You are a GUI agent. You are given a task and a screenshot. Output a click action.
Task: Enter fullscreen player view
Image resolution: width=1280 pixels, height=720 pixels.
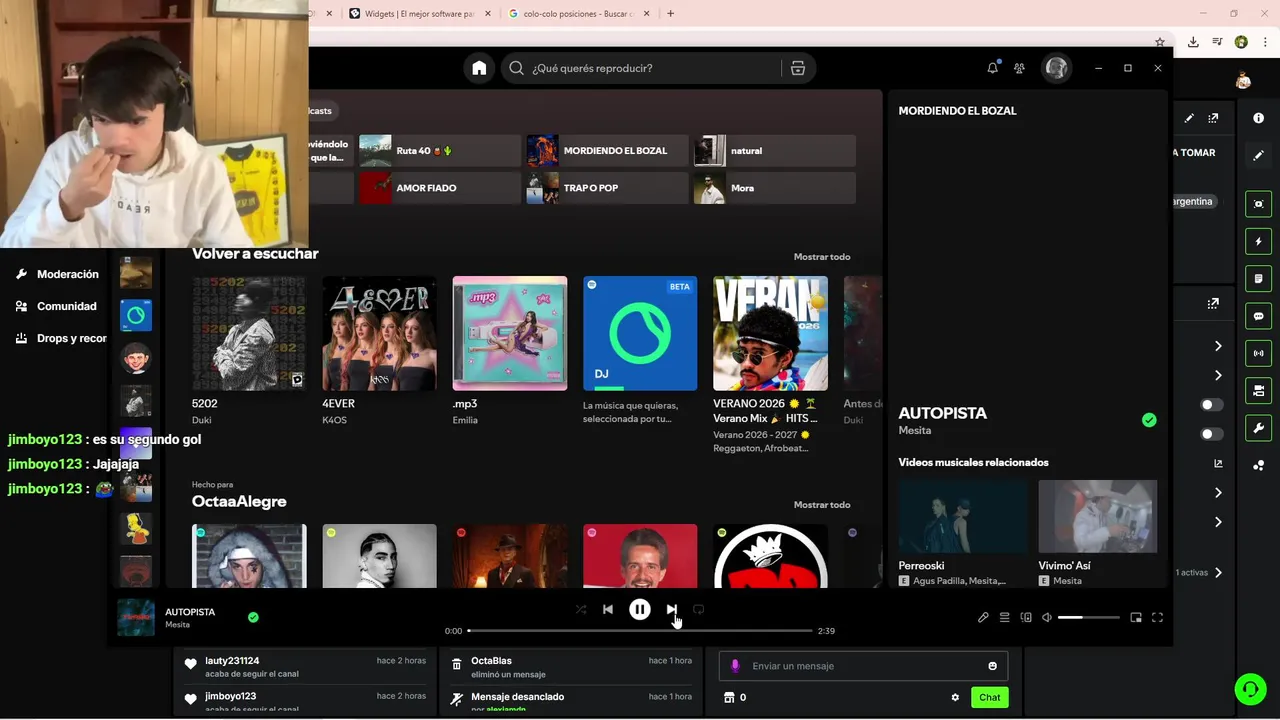tap(1157, 617)
